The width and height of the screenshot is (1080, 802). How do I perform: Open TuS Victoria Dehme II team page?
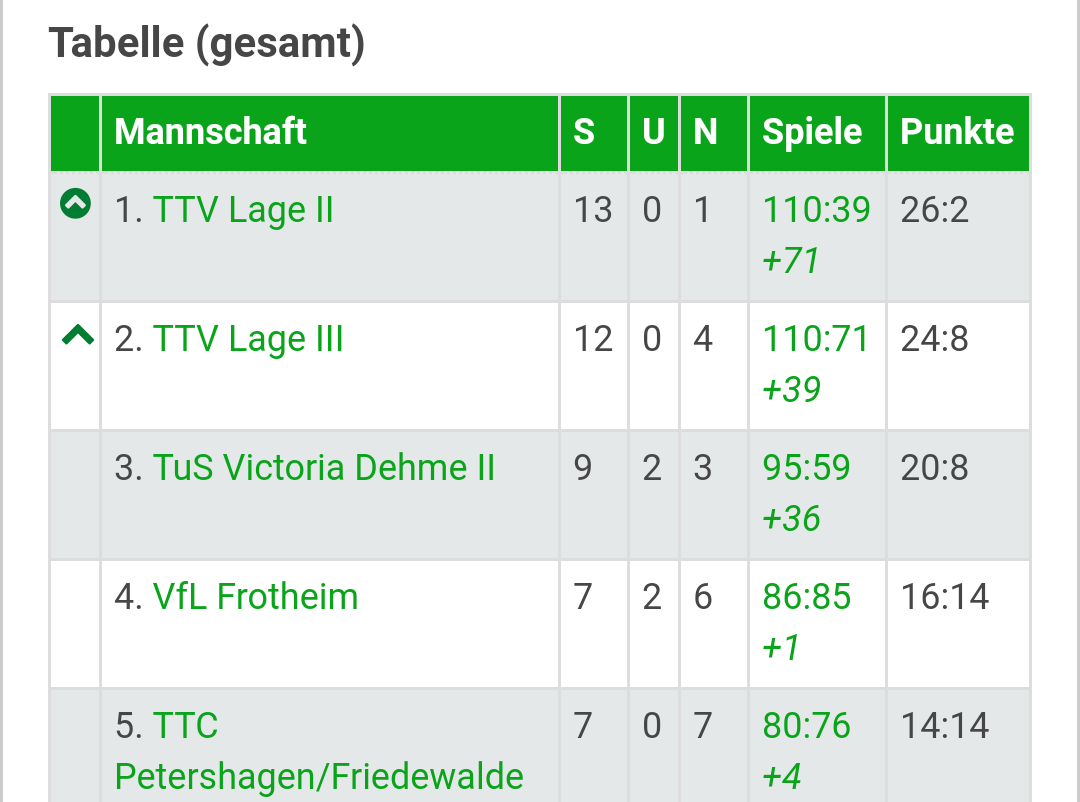(323, 468)
